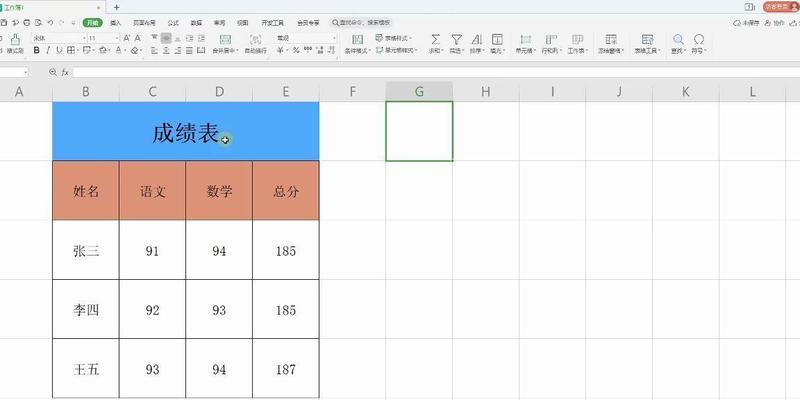Viewport: 800px width, 400px height.
Task: Select the cell containing 187
Action: pyautogui.click(x=286, y=369)
